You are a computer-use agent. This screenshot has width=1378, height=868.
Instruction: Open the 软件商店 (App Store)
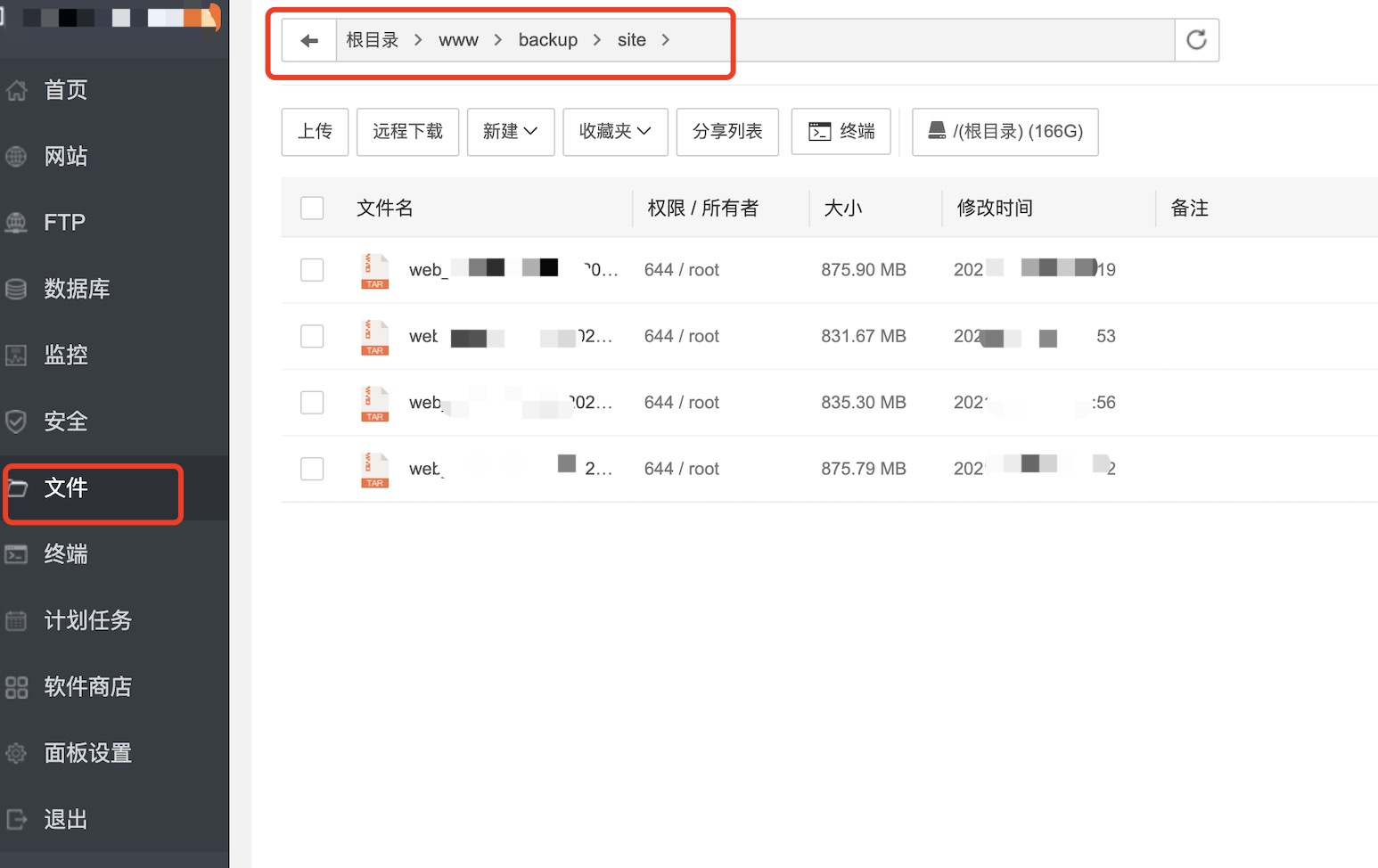[86, 686]
